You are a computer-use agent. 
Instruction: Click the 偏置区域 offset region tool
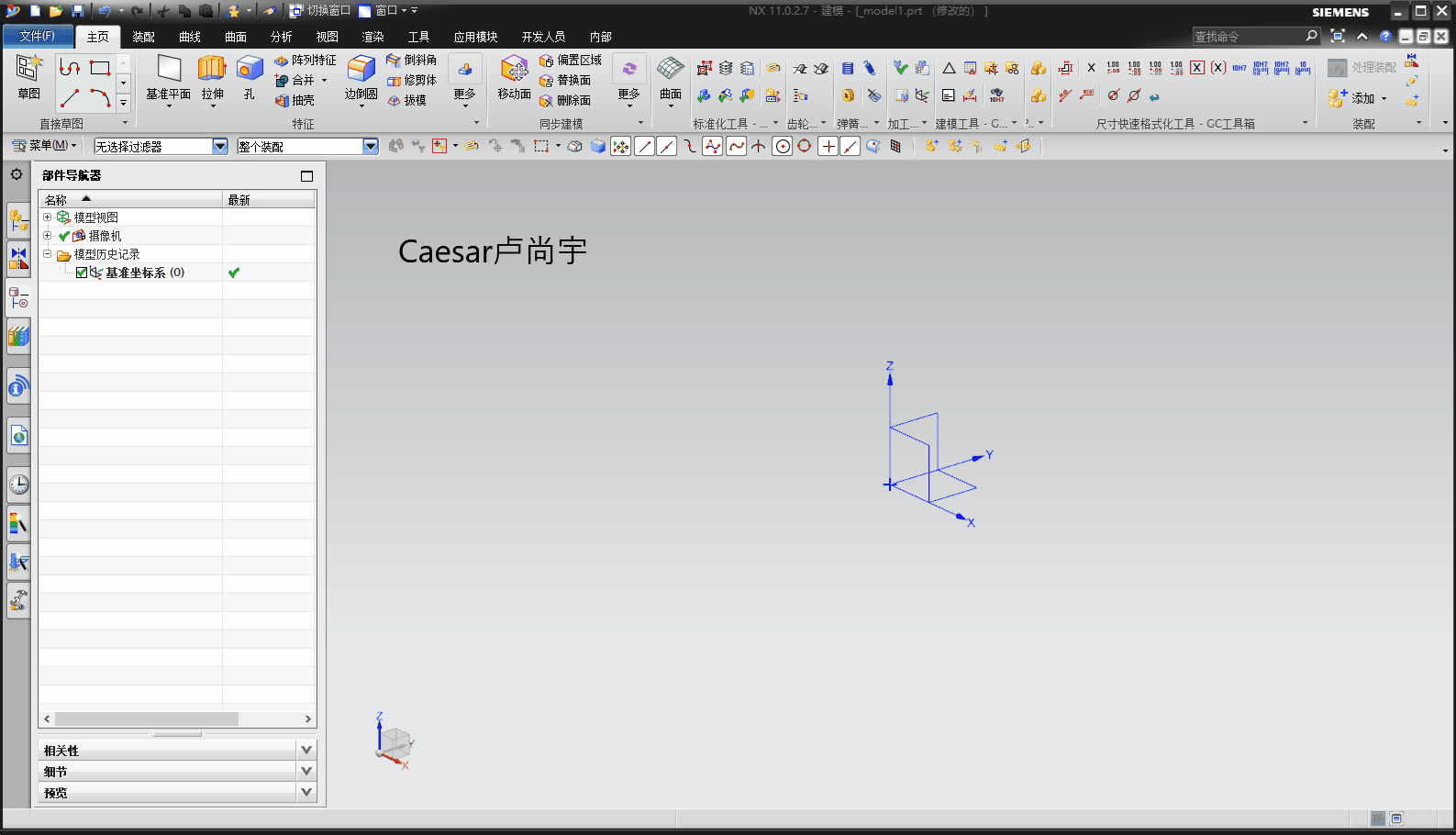571,60
